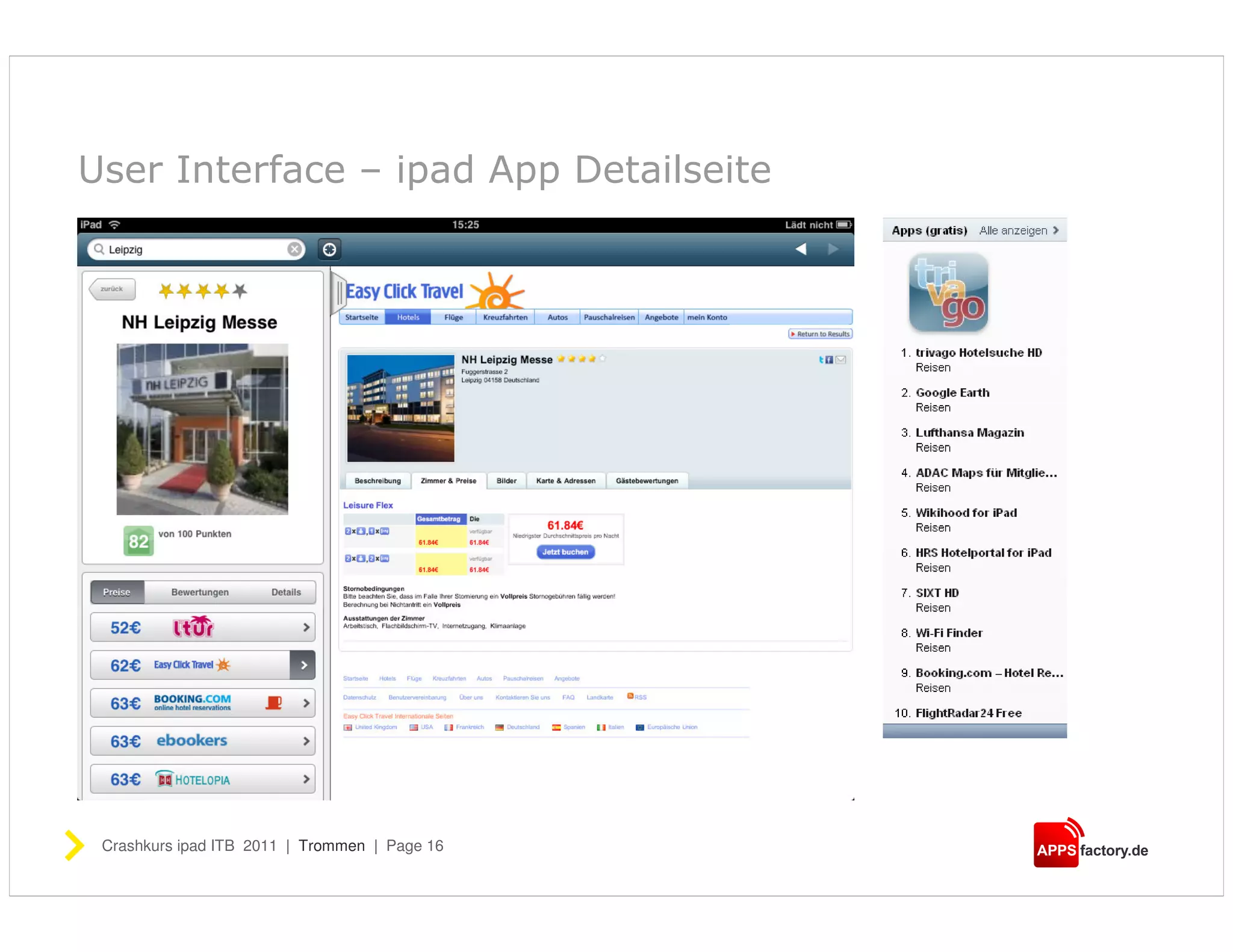Open the Pauschalreisen menu item

click(609, 317)
